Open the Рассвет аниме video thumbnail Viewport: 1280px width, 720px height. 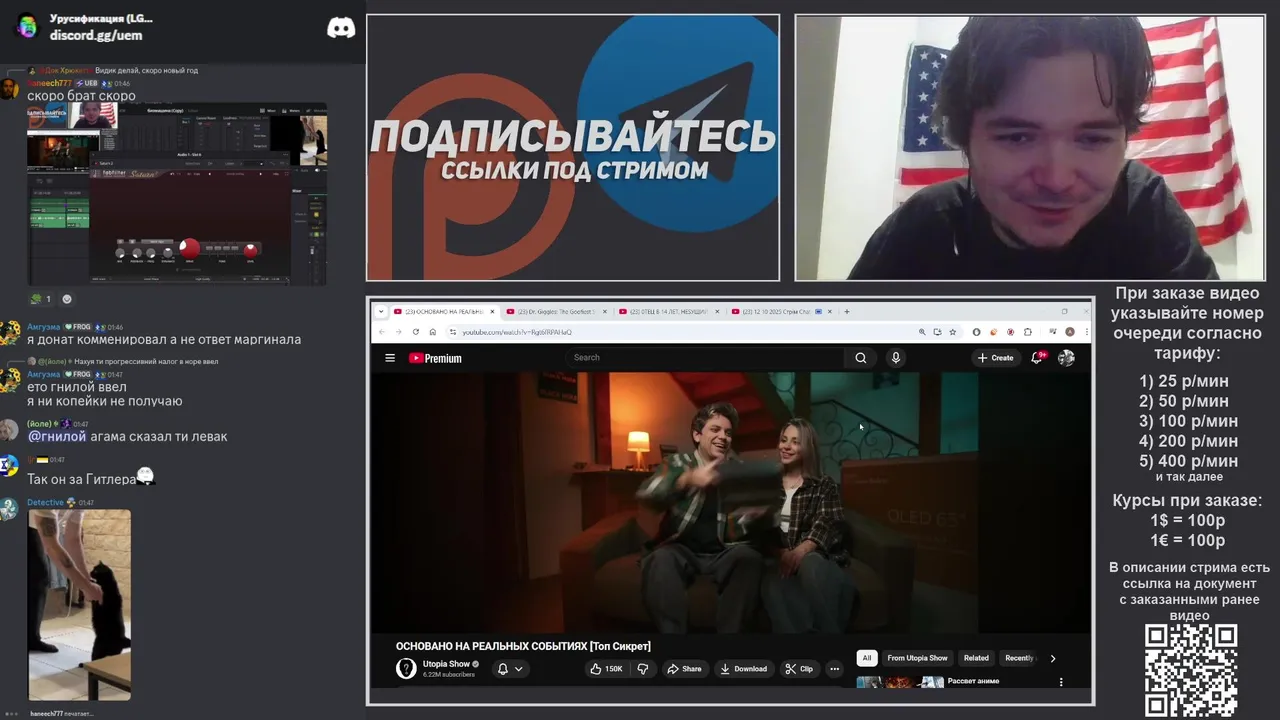click(900, 683)
